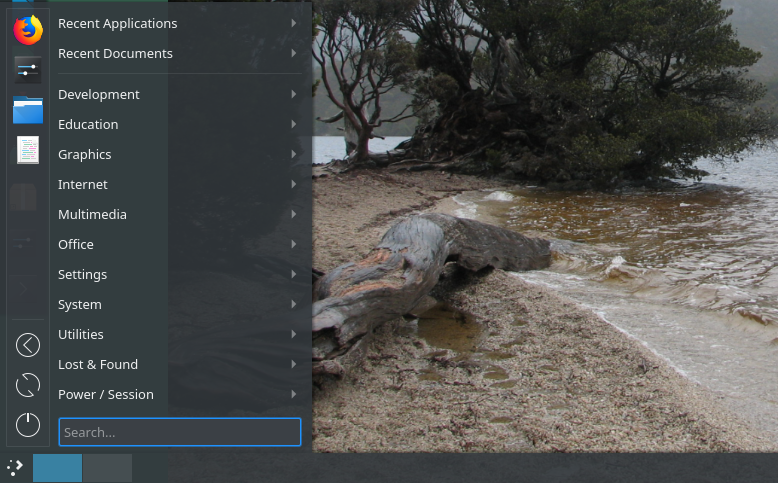The image size is (778, 483).
Task: Click the logout icon with left chevron
Action: (28, 345)
